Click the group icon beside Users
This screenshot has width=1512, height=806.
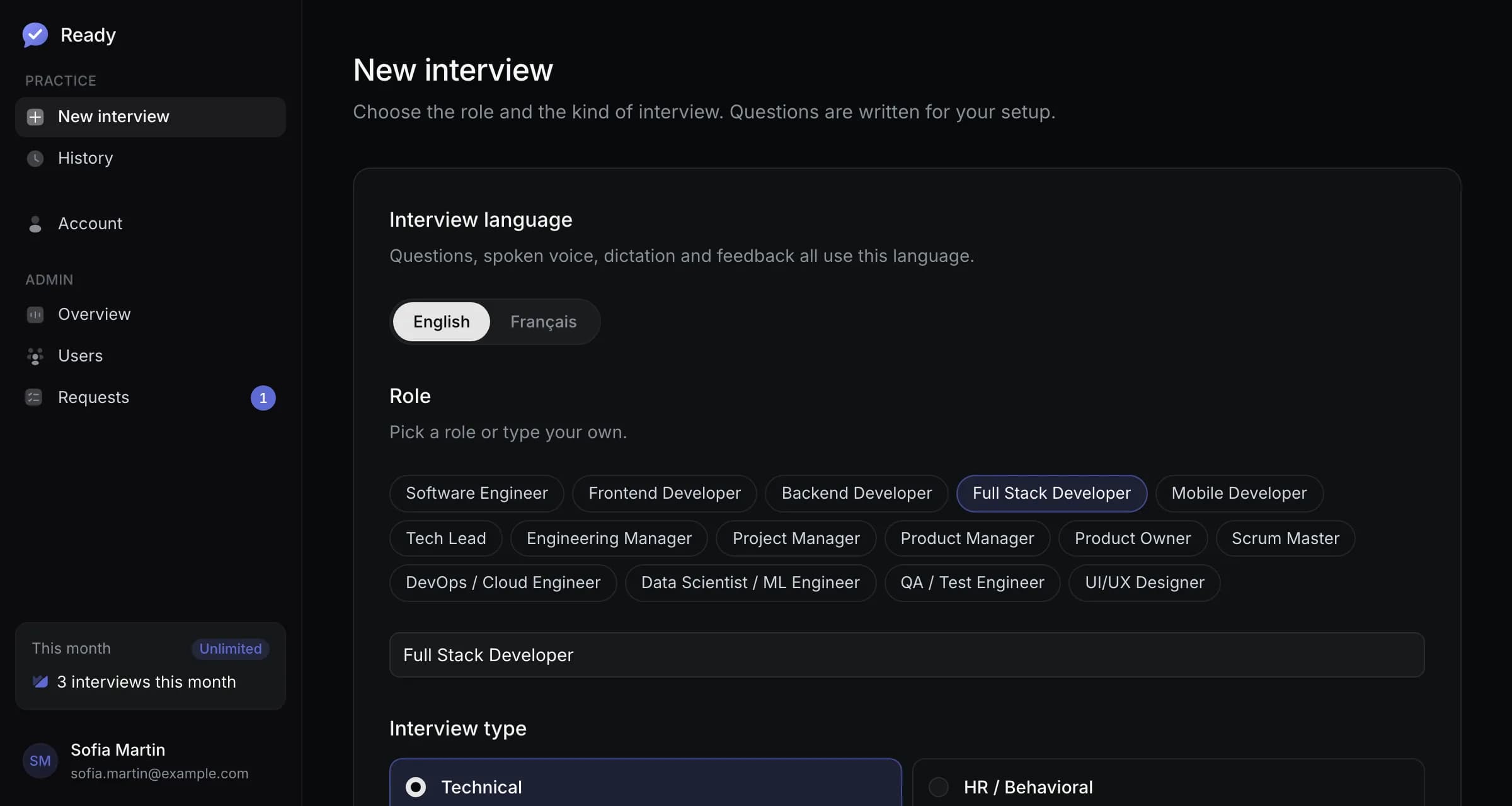35,356
